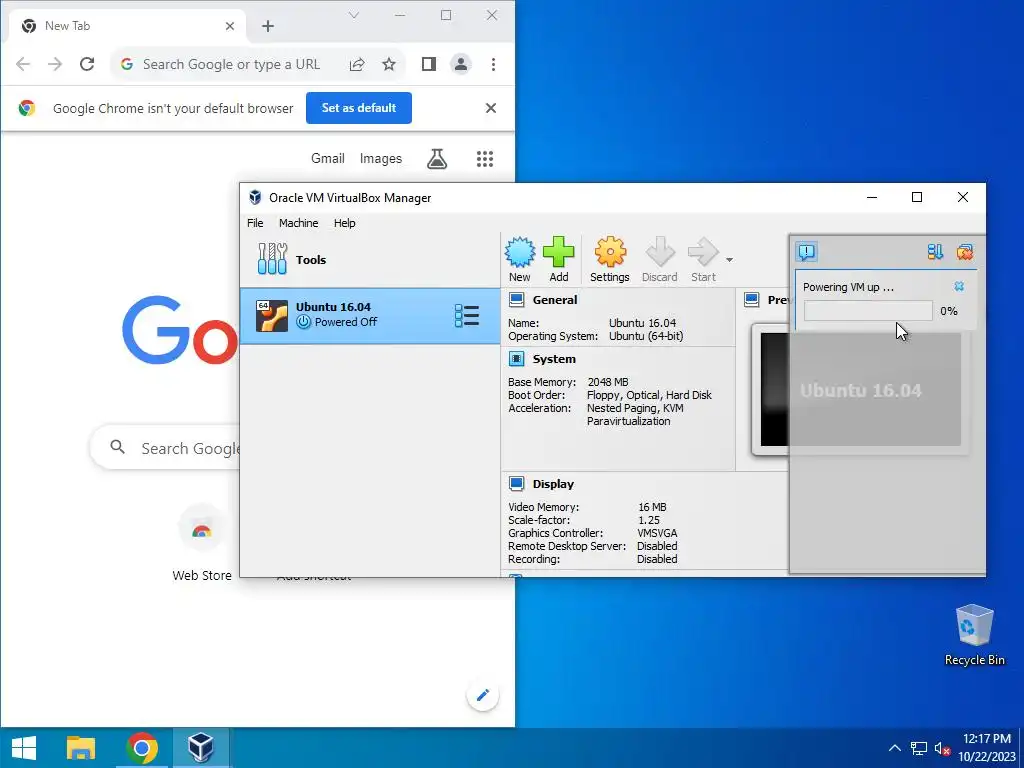The height and width of the screenshot is (768, 1024).
Task: Click the Display section header
Action: [553, 484]
